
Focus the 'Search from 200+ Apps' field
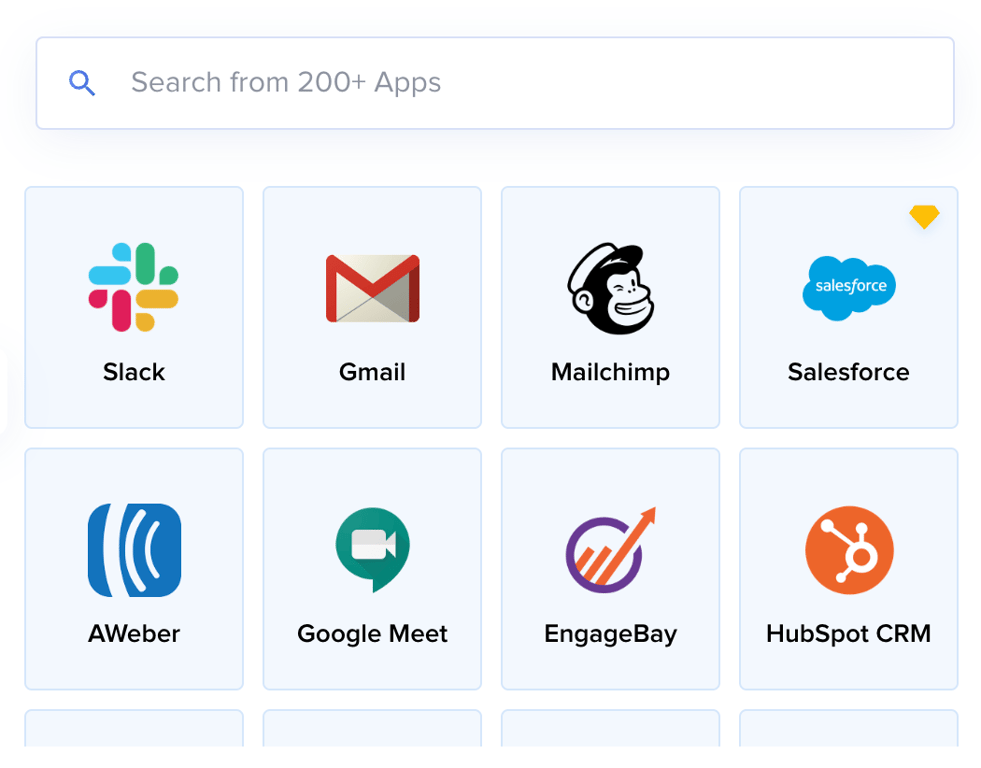click(520, 83)
